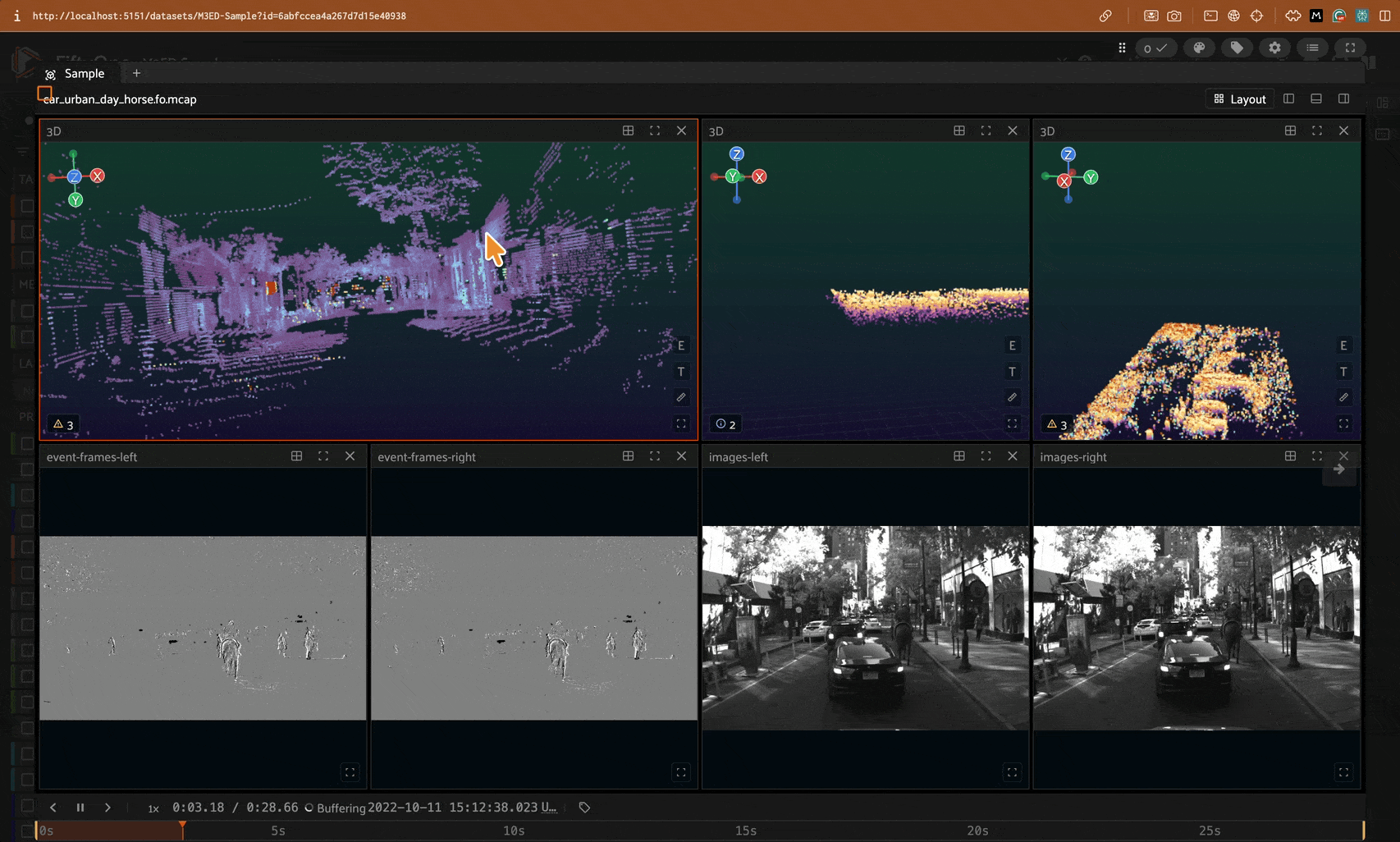Expand warnings badge 3 in first 3D panel
This screenshot has height=842, width=1400.
(64, 424)
